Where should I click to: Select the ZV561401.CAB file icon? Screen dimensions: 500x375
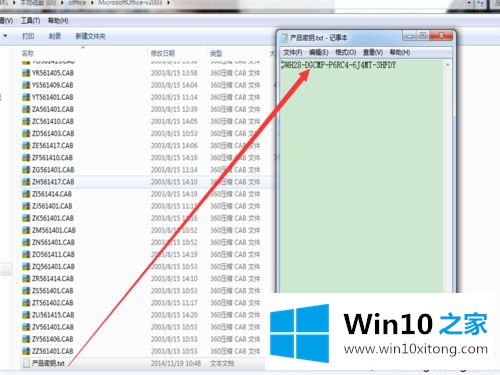pos(26,327)
